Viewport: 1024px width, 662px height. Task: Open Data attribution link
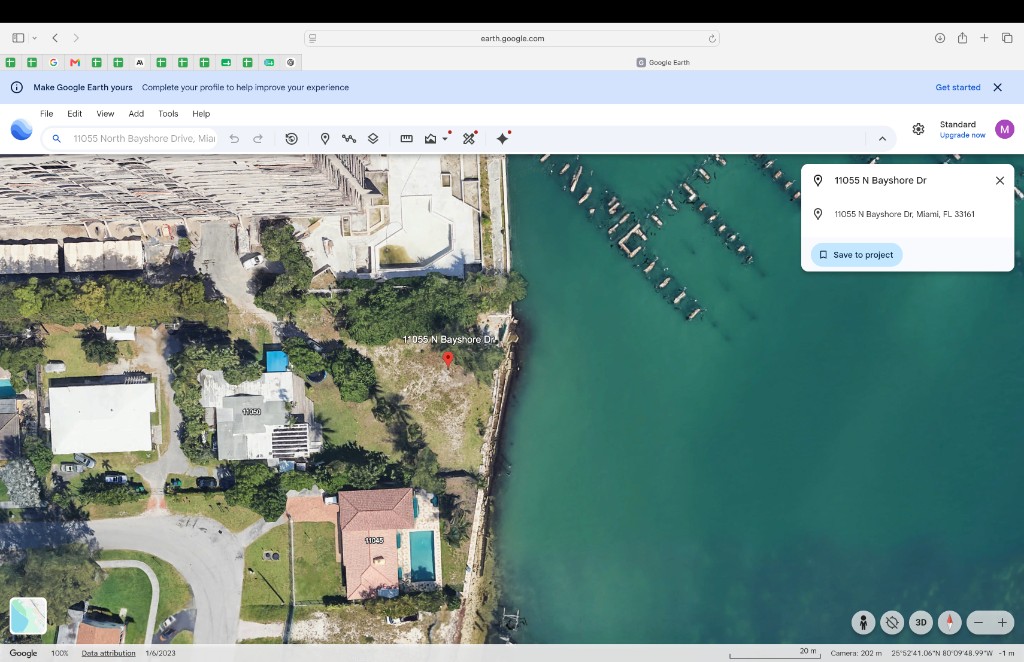[108, 653]
